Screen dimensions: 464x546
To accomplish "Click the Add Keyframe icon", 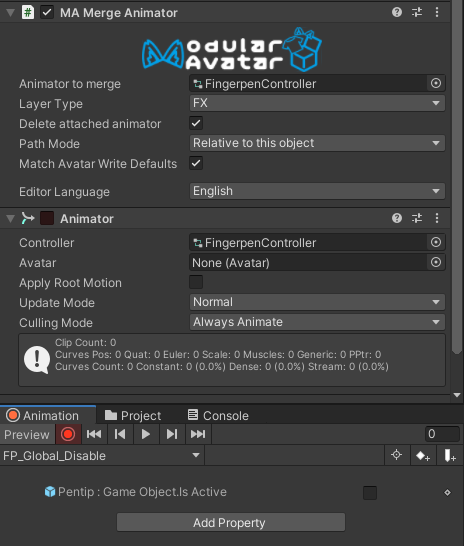I will tap(423, 455).
